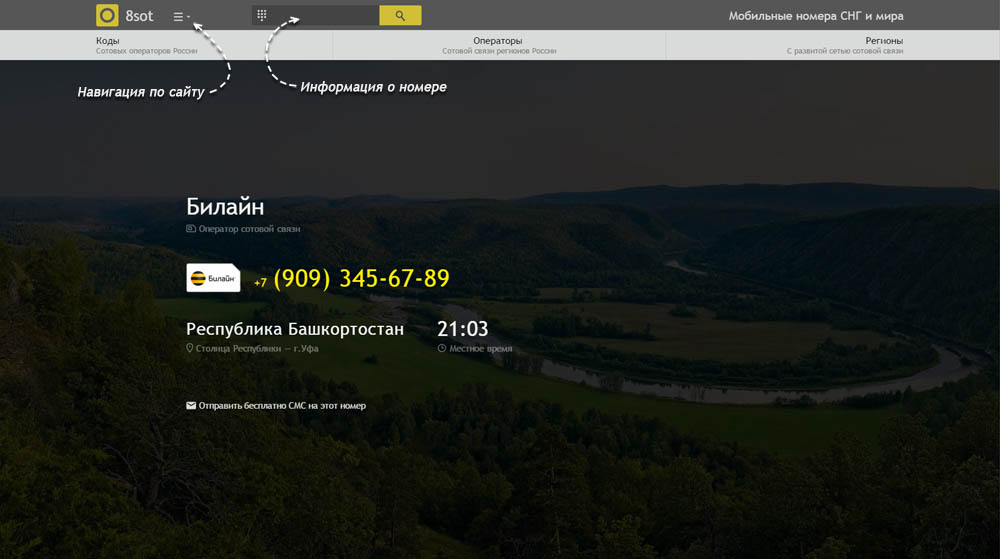Open 'Мобильные номера СНГ и мира' link
The image size is (1000, 559).
point(816,16)
